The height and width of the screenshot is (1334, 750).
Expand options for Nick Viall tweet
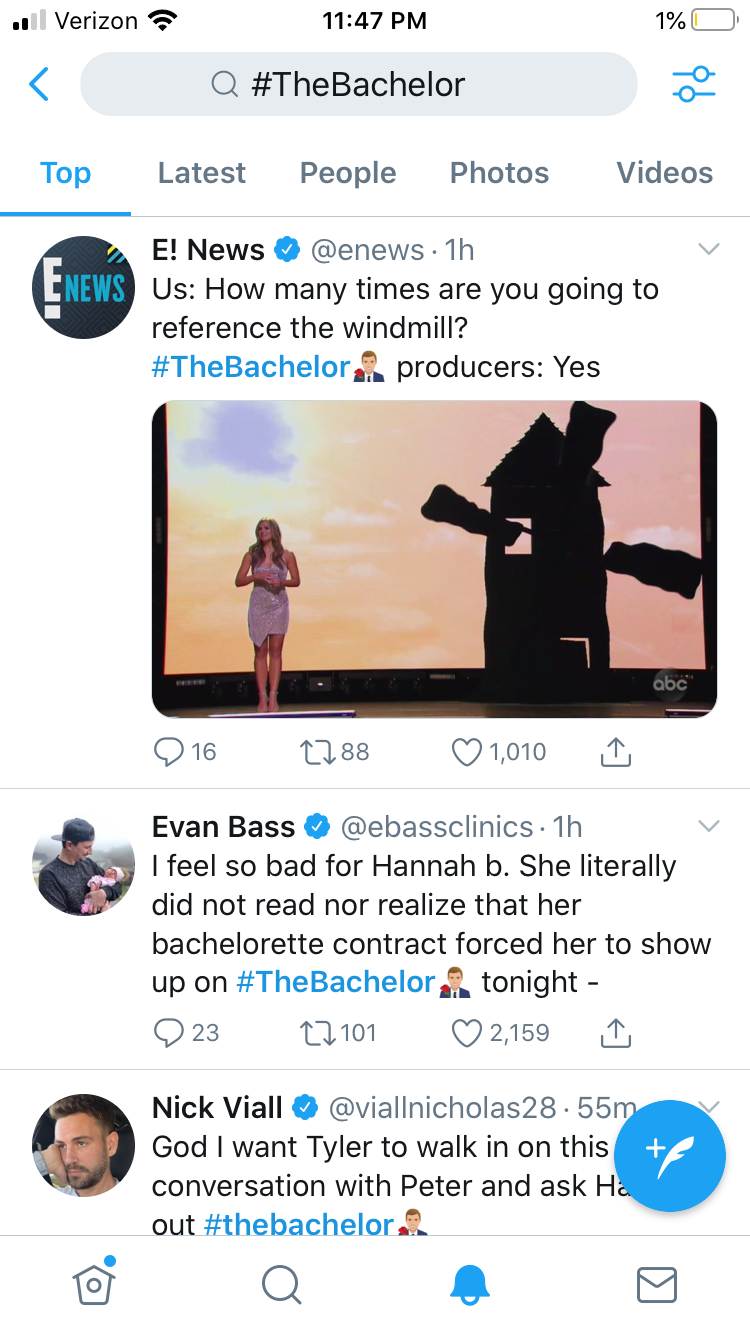pos(708,1105)
